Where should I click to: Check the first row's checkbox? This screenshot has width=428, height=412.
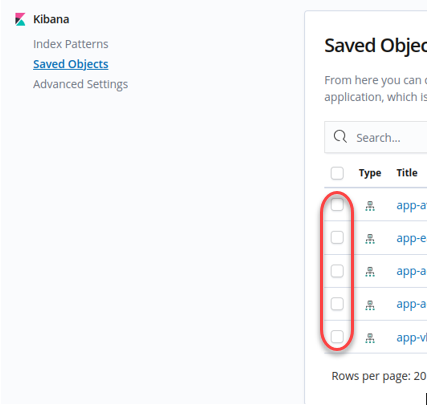(337, 205)
